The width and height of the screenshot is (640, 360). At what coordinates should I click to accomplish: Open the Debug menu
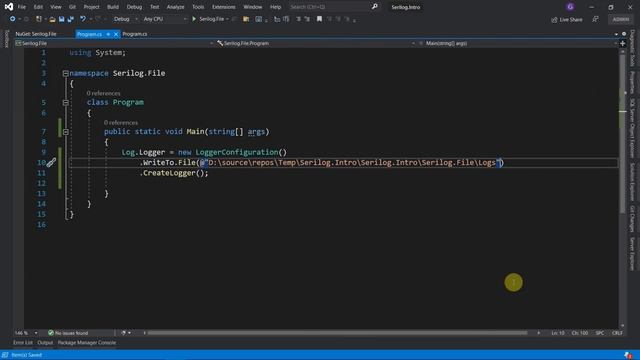tap(134, 7)
